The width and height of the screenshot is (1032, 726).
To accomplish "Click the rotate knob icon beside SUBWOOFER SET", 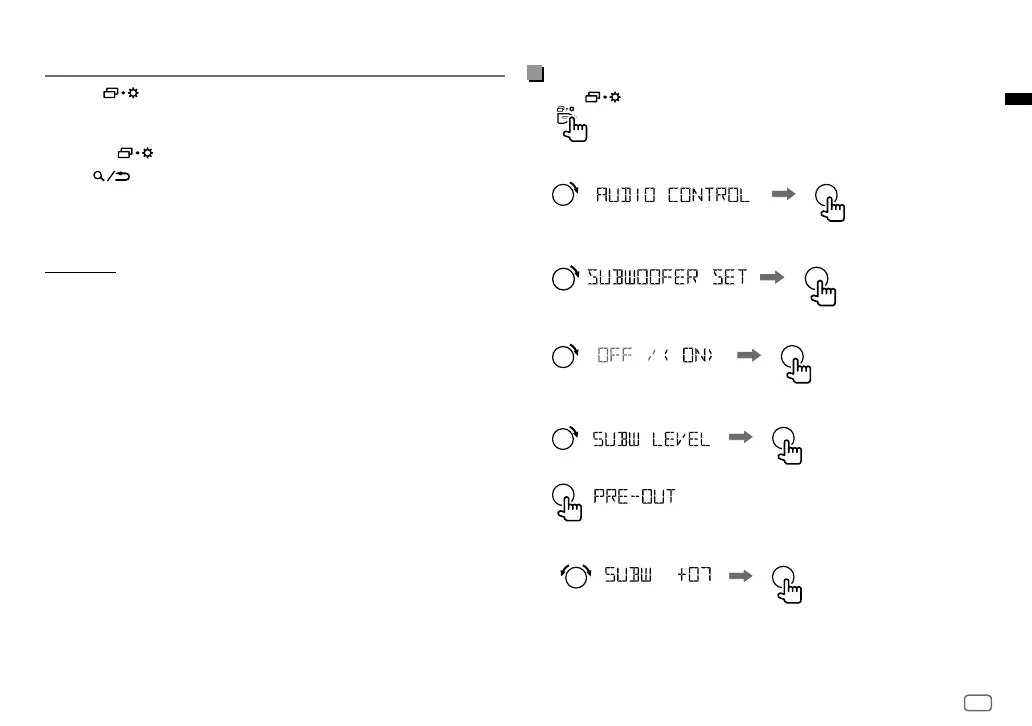I will click(565, 278).
